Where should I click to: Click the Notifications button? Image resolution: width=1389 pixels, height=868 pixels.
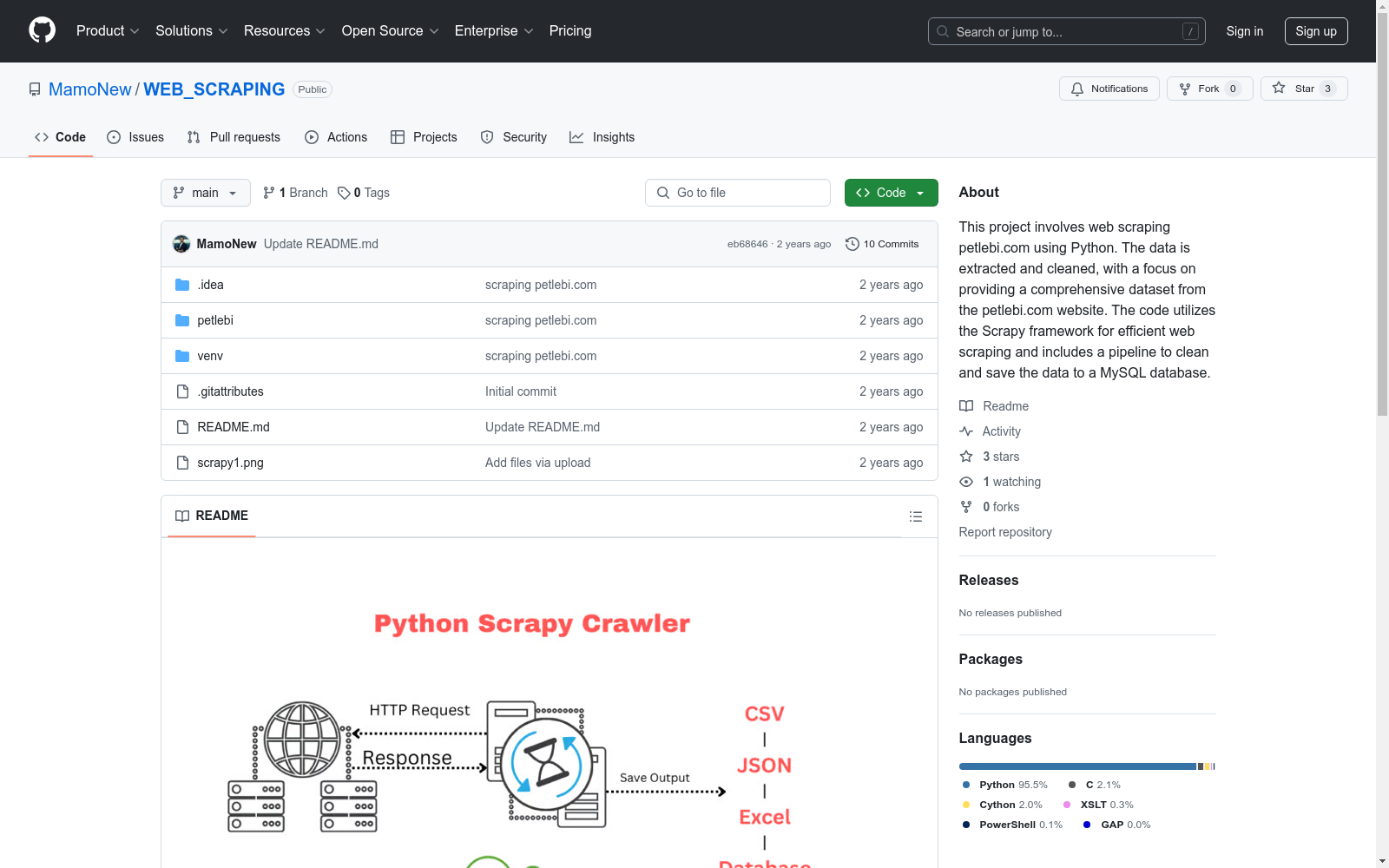pos(1109,89)
